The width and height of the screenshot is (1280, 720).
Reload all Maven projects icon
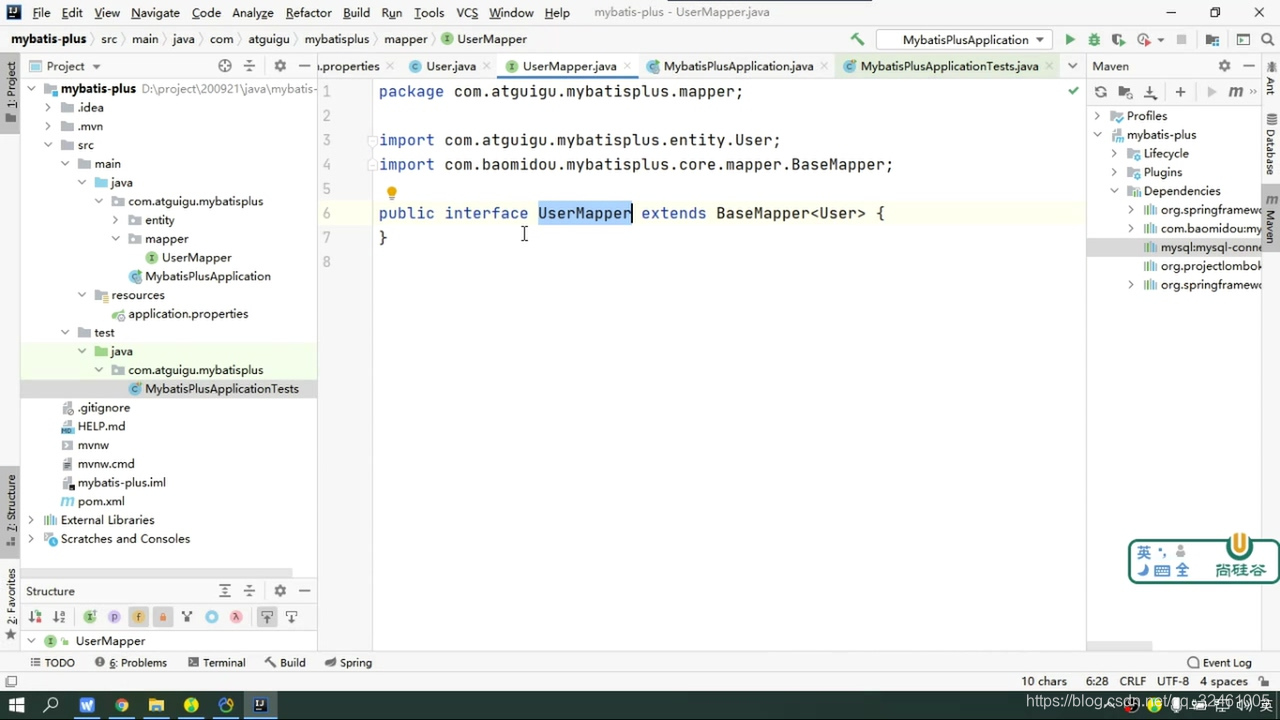click(x=1100, y=92)
